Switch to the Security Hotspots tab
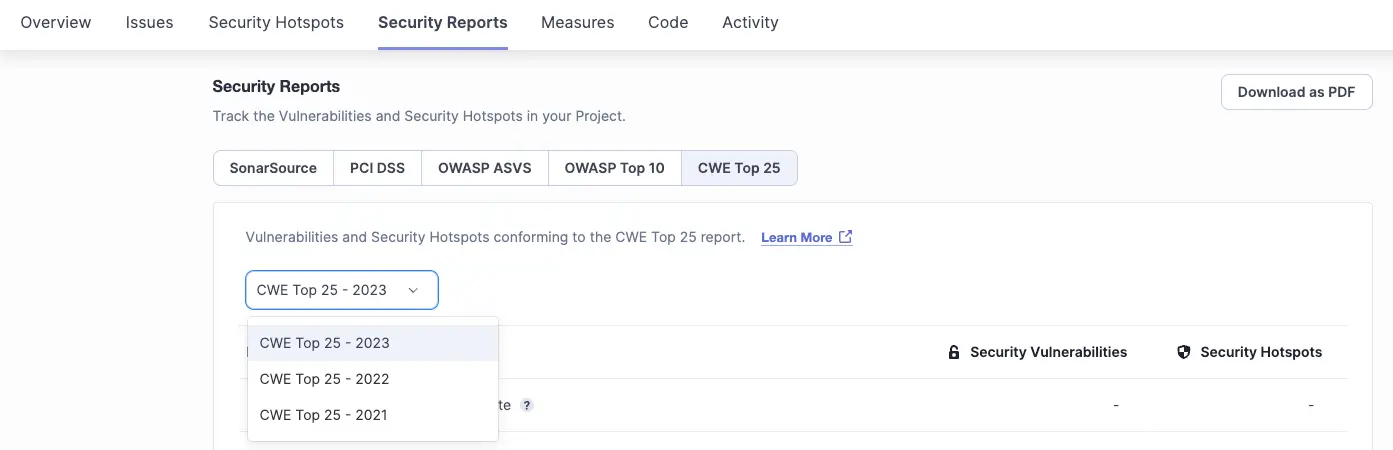The image size is (1393, 450). click(276, 22)
